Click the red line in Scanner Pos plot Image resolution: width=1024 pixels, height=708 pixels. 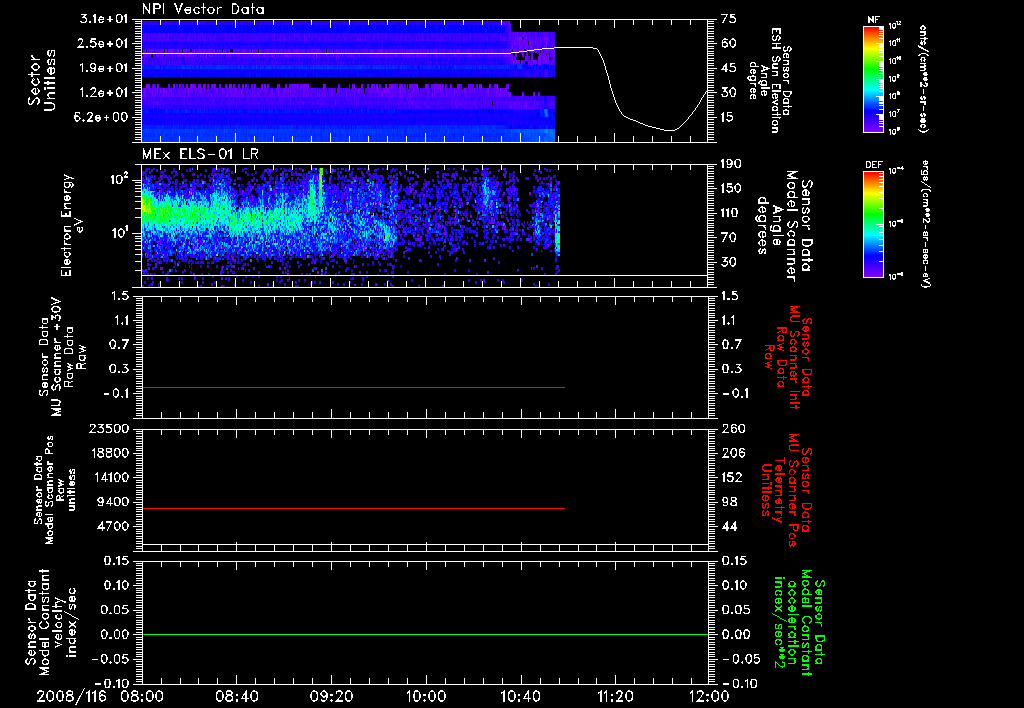point(353,508)
